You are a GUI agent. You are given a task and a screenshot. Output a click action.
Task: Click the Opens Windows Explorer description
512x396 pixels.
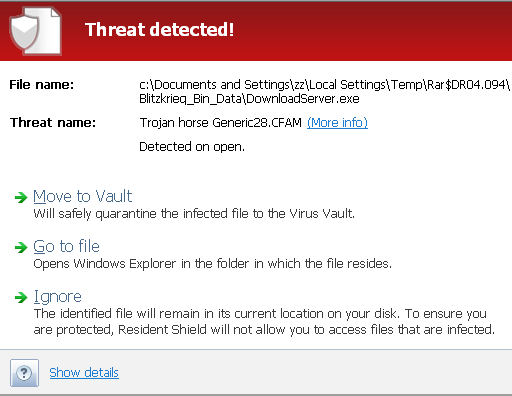pos(213,264)
